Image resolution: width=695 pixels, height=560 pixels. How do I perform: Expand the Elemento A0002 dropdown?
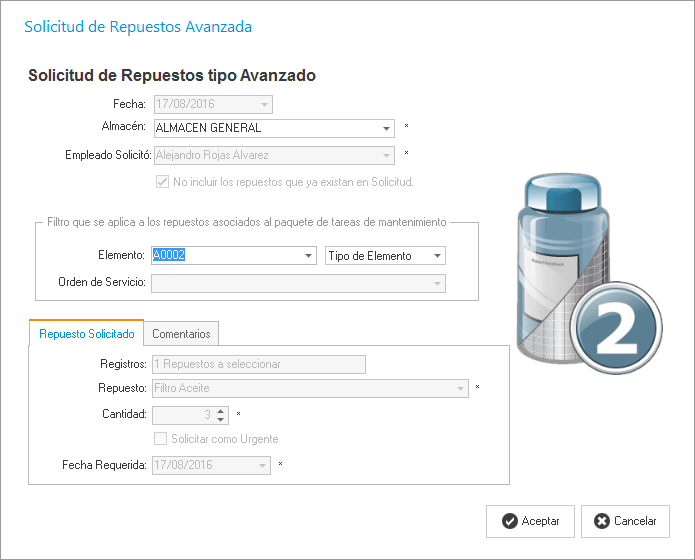(309, 256)
